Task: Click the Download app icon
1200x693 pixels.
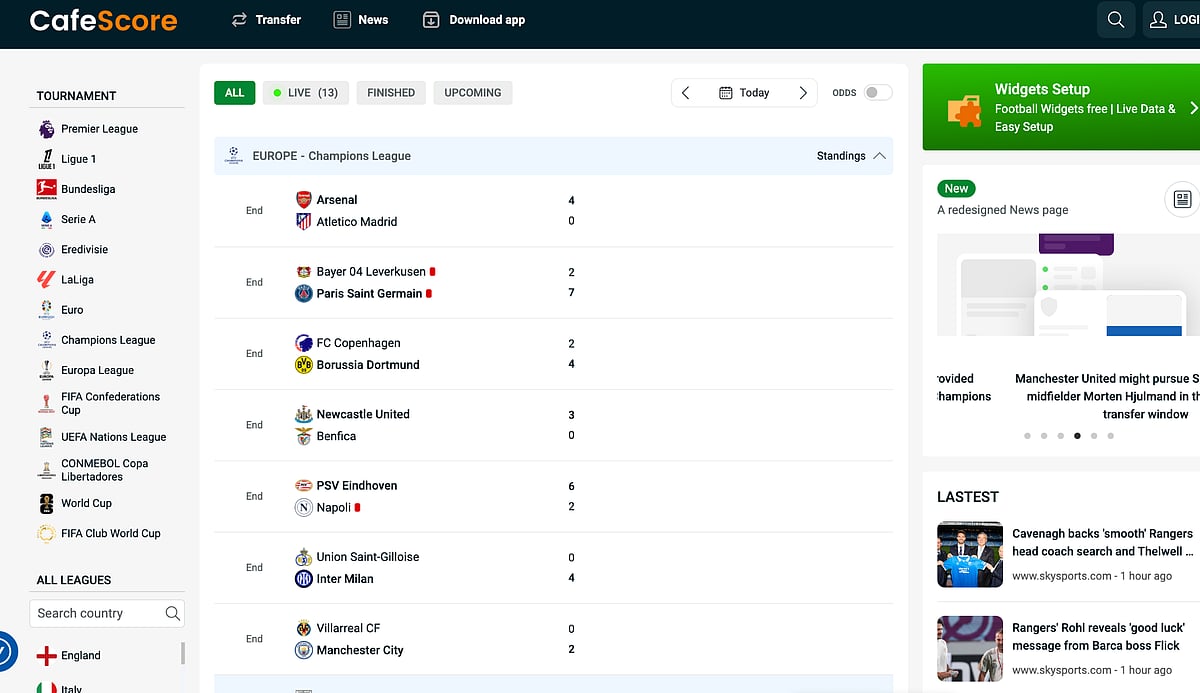Action: tap(431, 20)
